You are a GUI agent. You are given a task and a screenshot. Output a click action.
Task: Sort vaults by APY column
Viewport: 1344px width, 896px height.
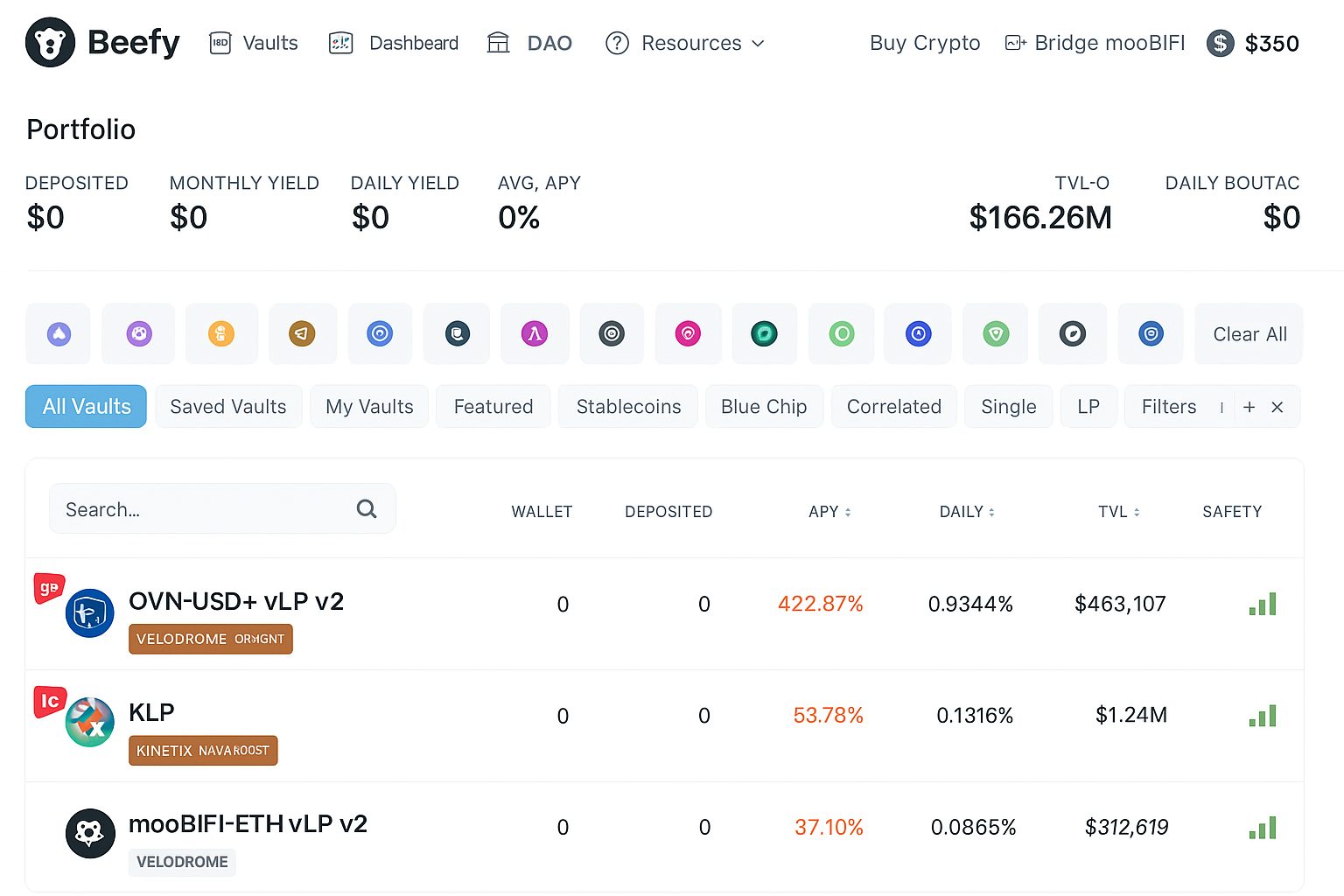click(829, 512)
